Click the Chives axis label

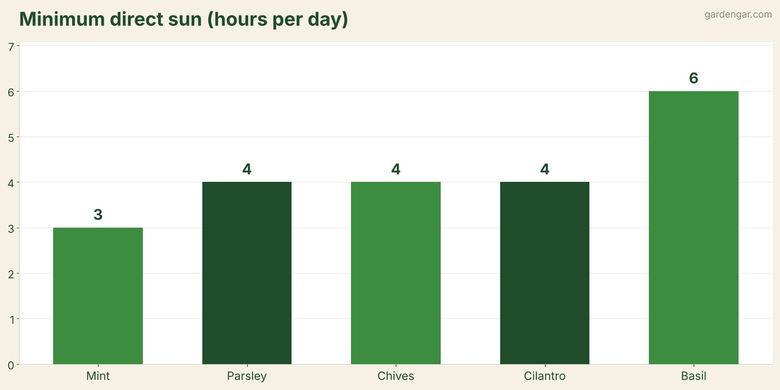396,376
